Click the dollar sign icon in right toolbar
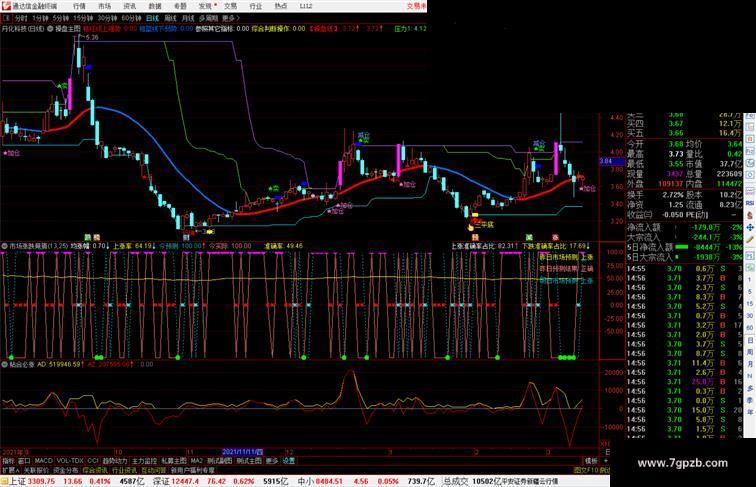The width and height of the screenshot is (756, 487). (x=750, y=216)
